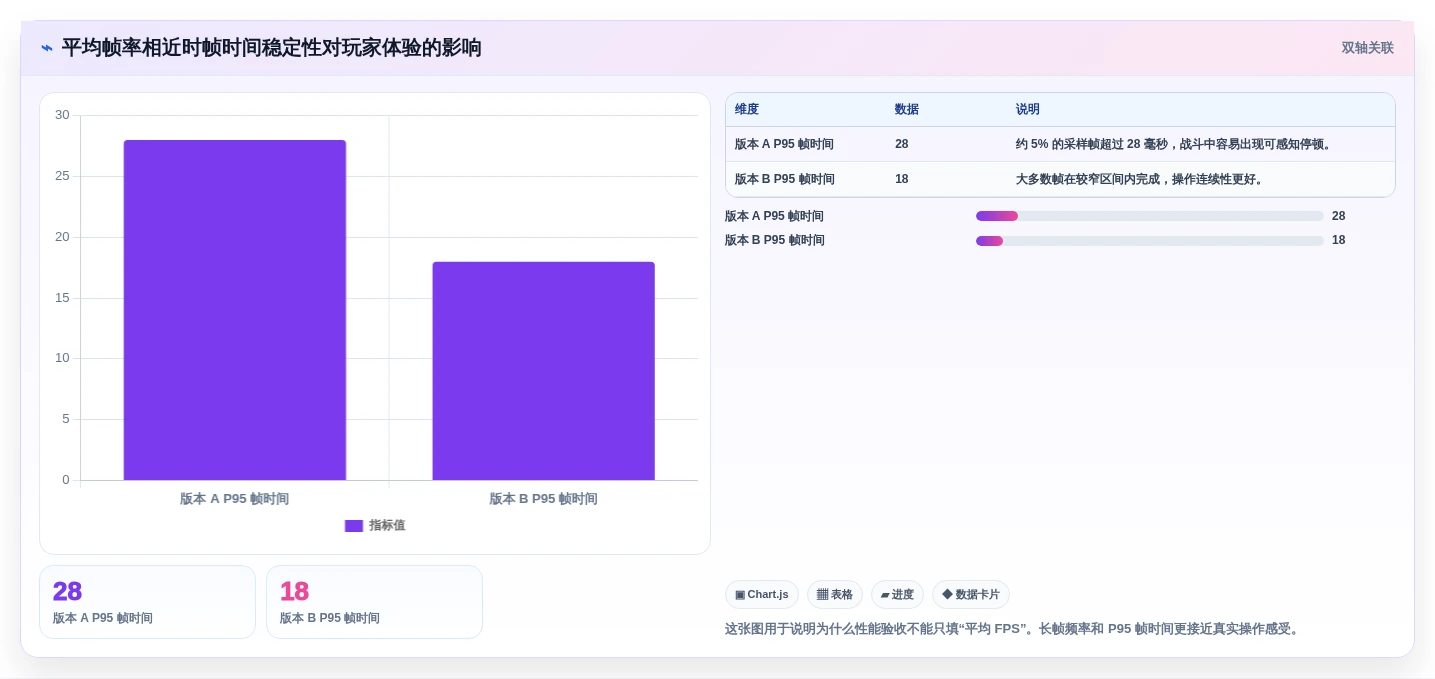Select table cell 版本 A P95 帧时间
The image size is (1435, 679).
coord(784,144)
